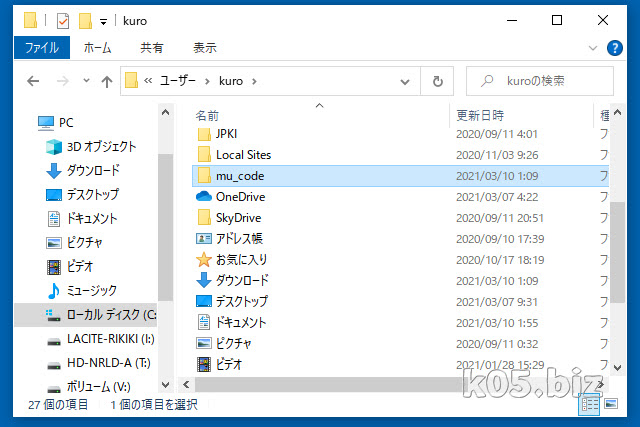Click navigation pane scroll down arrow

[x=165, y=385]
